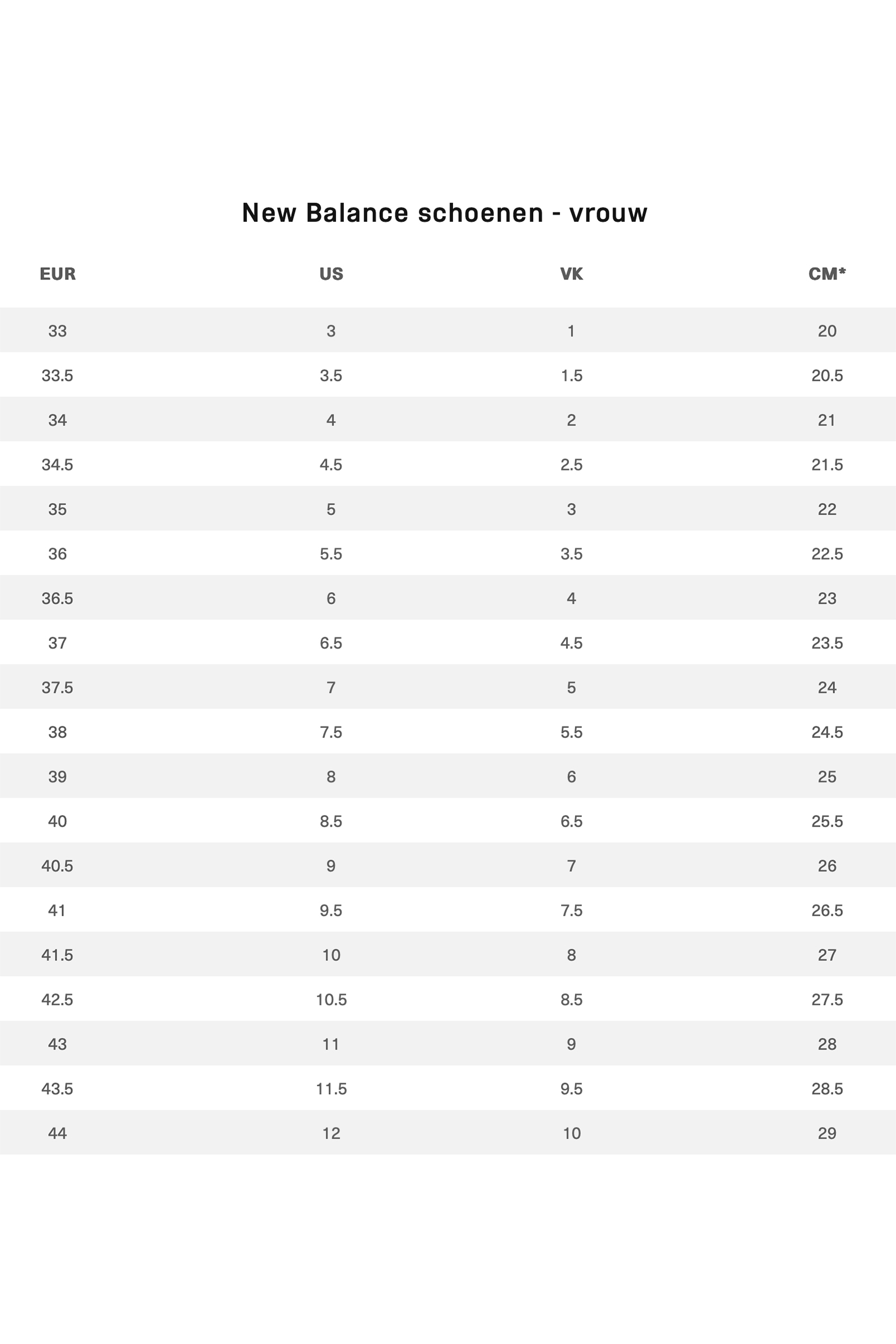Click the EUR 42.5 size cell
This screenshot has height=1344, width=896.
click(57, 1000)
